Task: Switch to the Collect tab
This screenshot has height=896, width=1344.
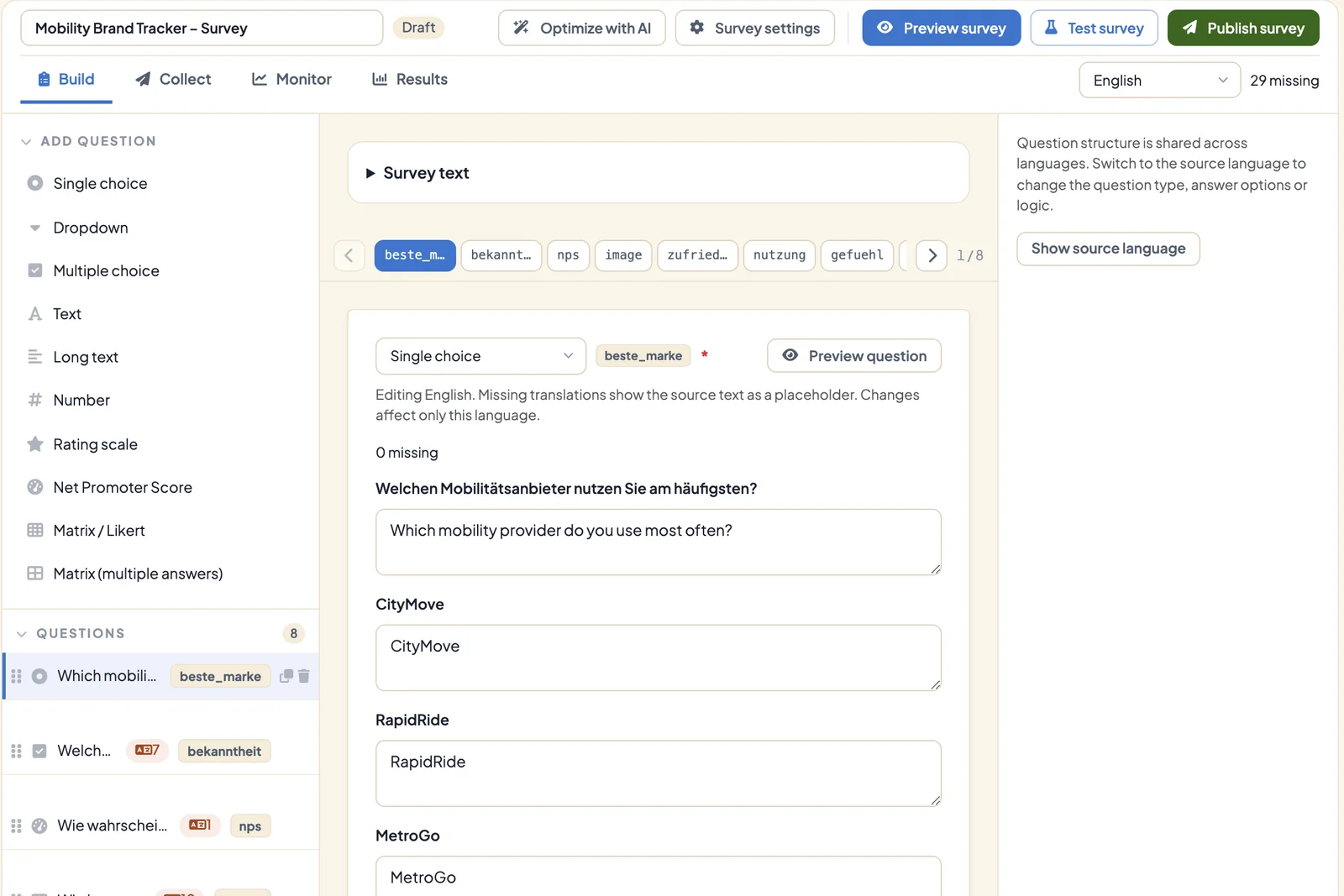Action: [x=173, y=79]
